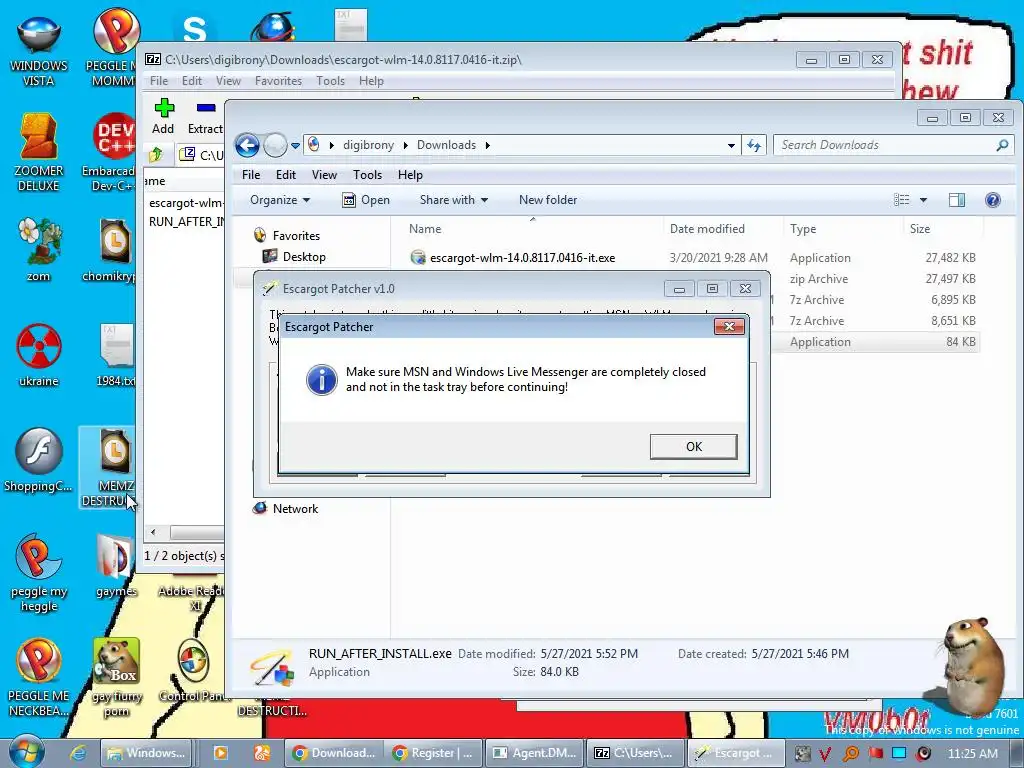
Task: Open ShoppingC Flash desktop icon
Action: click(x=39, y=460)
